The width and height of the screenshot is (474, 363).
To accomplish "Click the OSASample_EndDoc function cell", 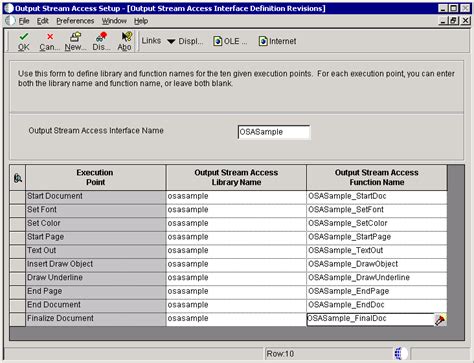I will click(x=377, y=306).
